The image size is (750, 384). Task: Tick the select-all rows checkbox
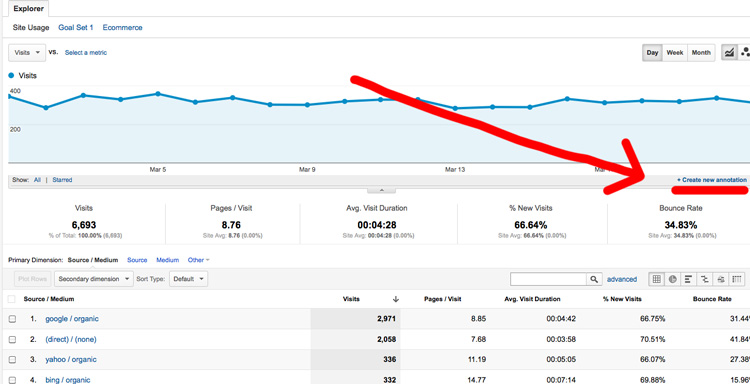click(11, 299)
